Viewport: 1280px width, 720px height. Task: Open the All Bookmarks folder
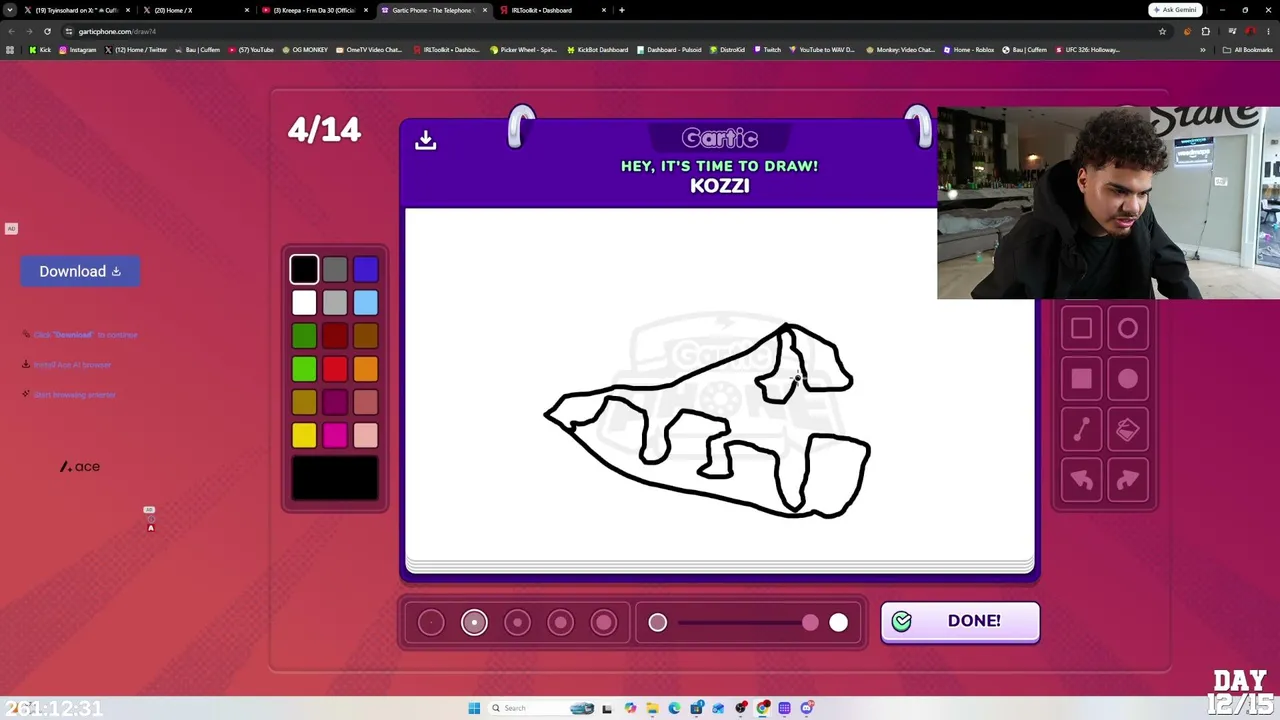[x=1248, y=50]
